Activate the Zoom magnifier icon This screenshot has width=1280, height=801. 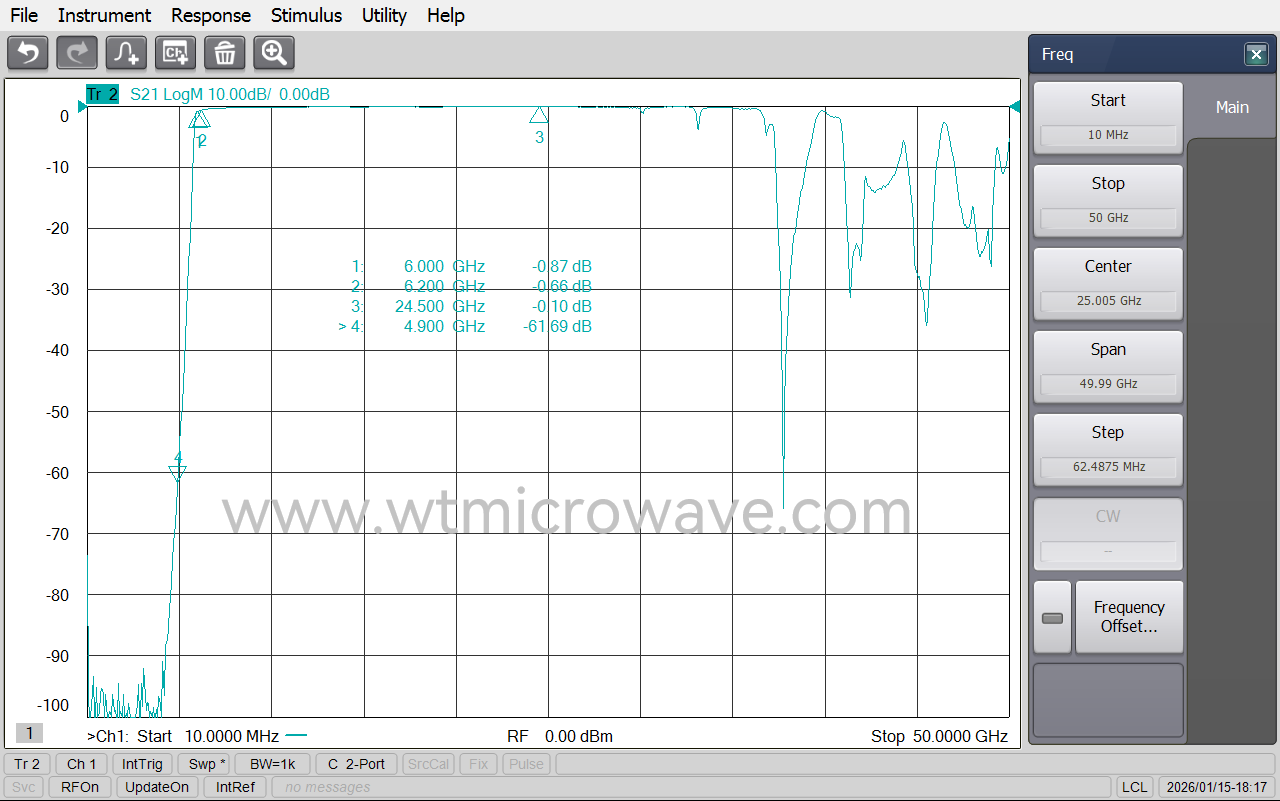pyautogui.click(x=273, y=52)
